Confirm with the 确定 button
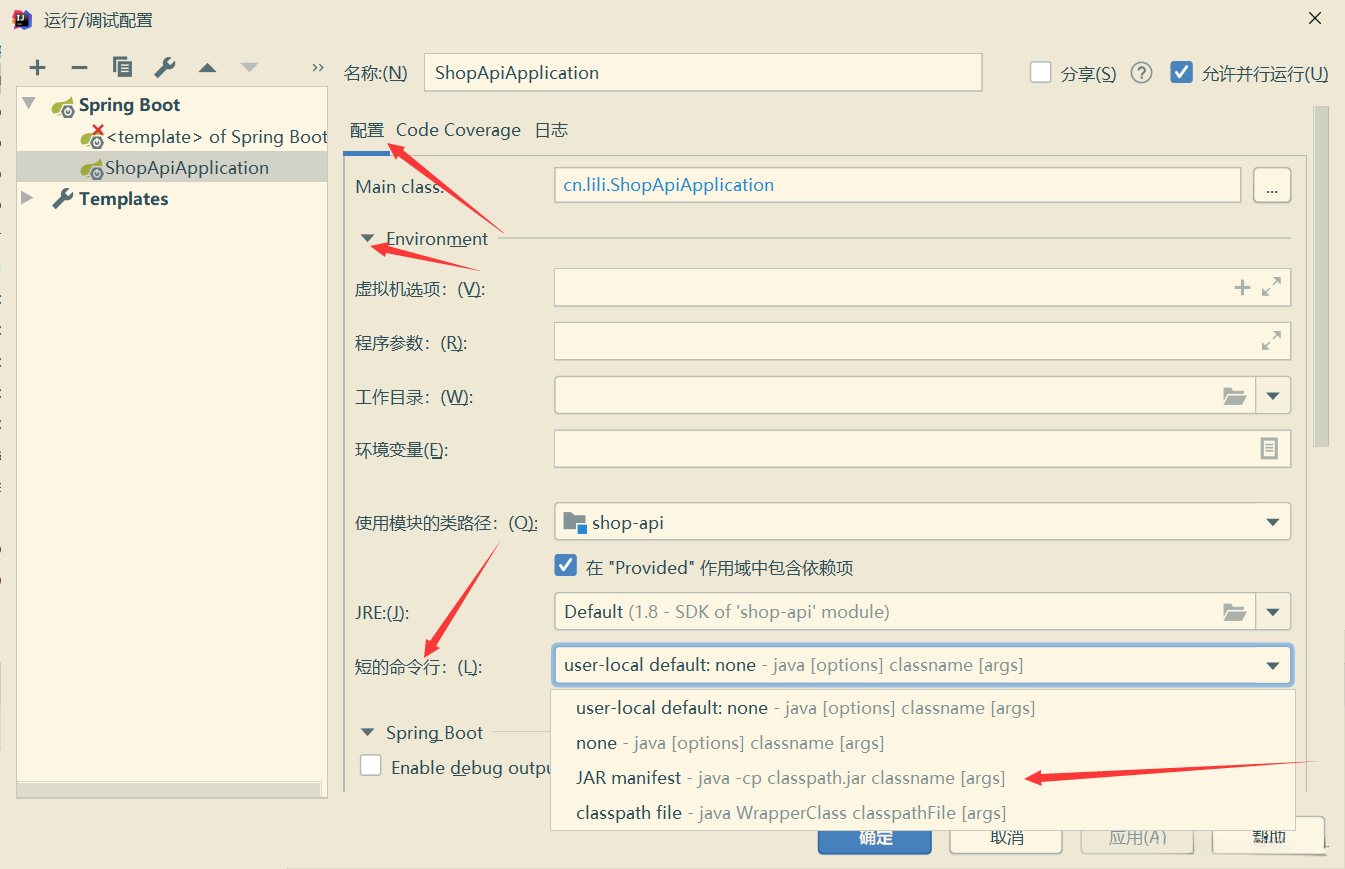The width and height of the screenshot is (1345, 869). [x=875, y=839]
